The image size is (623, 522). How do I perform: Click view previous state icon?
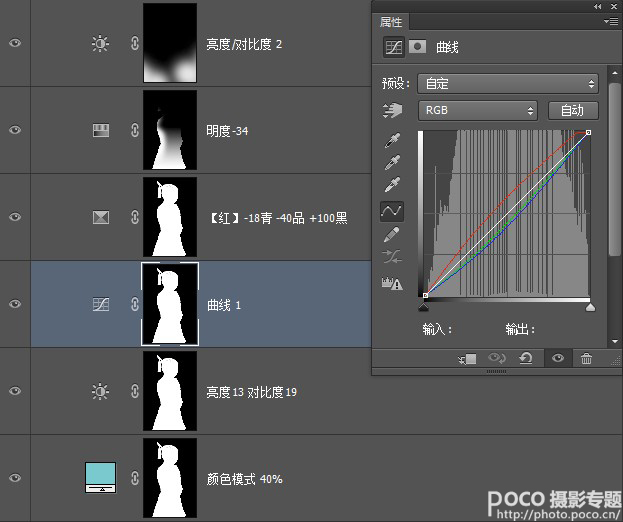(x=497, y=358)
